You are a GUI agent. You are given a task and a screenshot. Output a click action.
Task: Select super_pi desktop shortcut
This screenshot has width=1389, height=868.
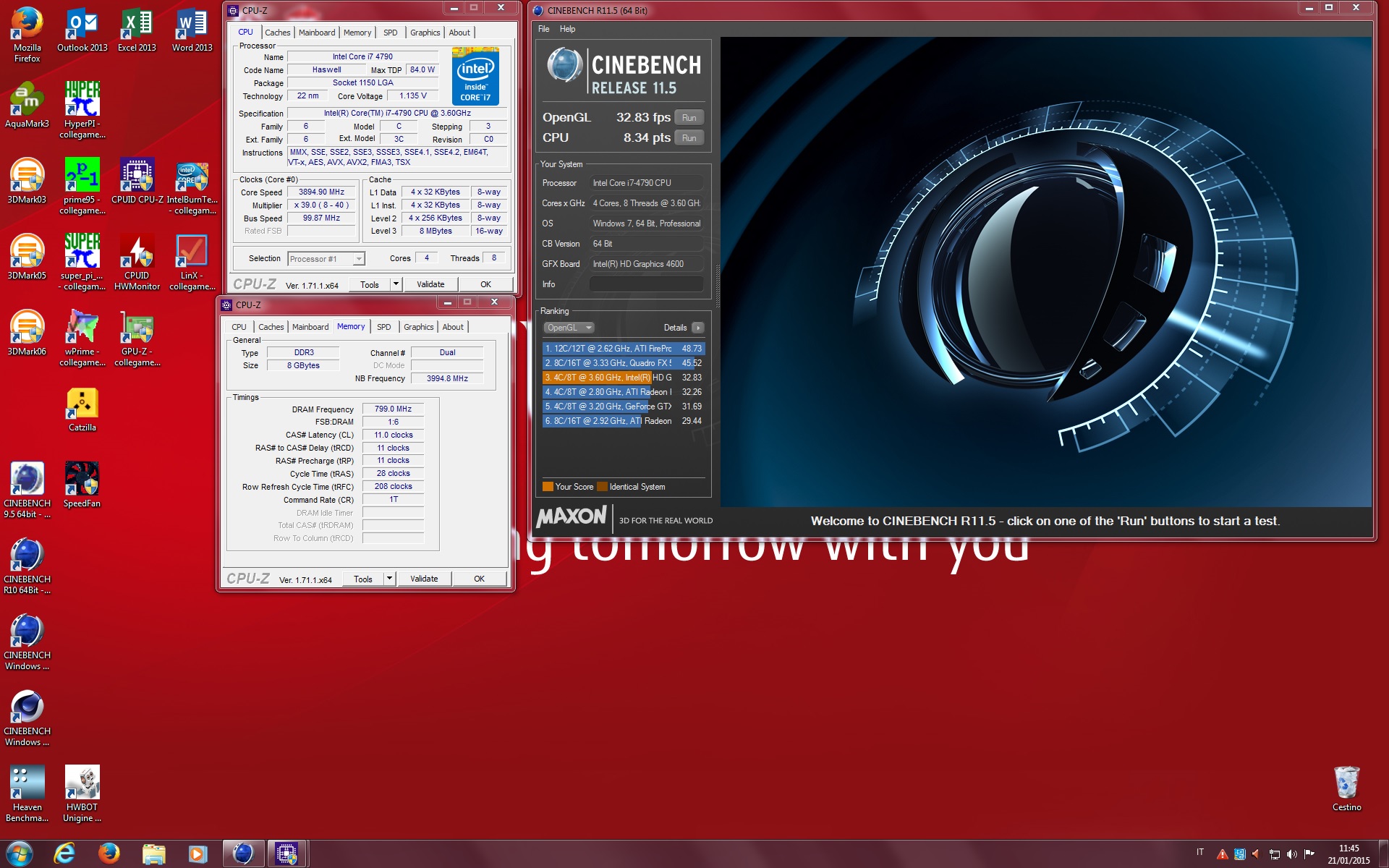click(82, 263)
